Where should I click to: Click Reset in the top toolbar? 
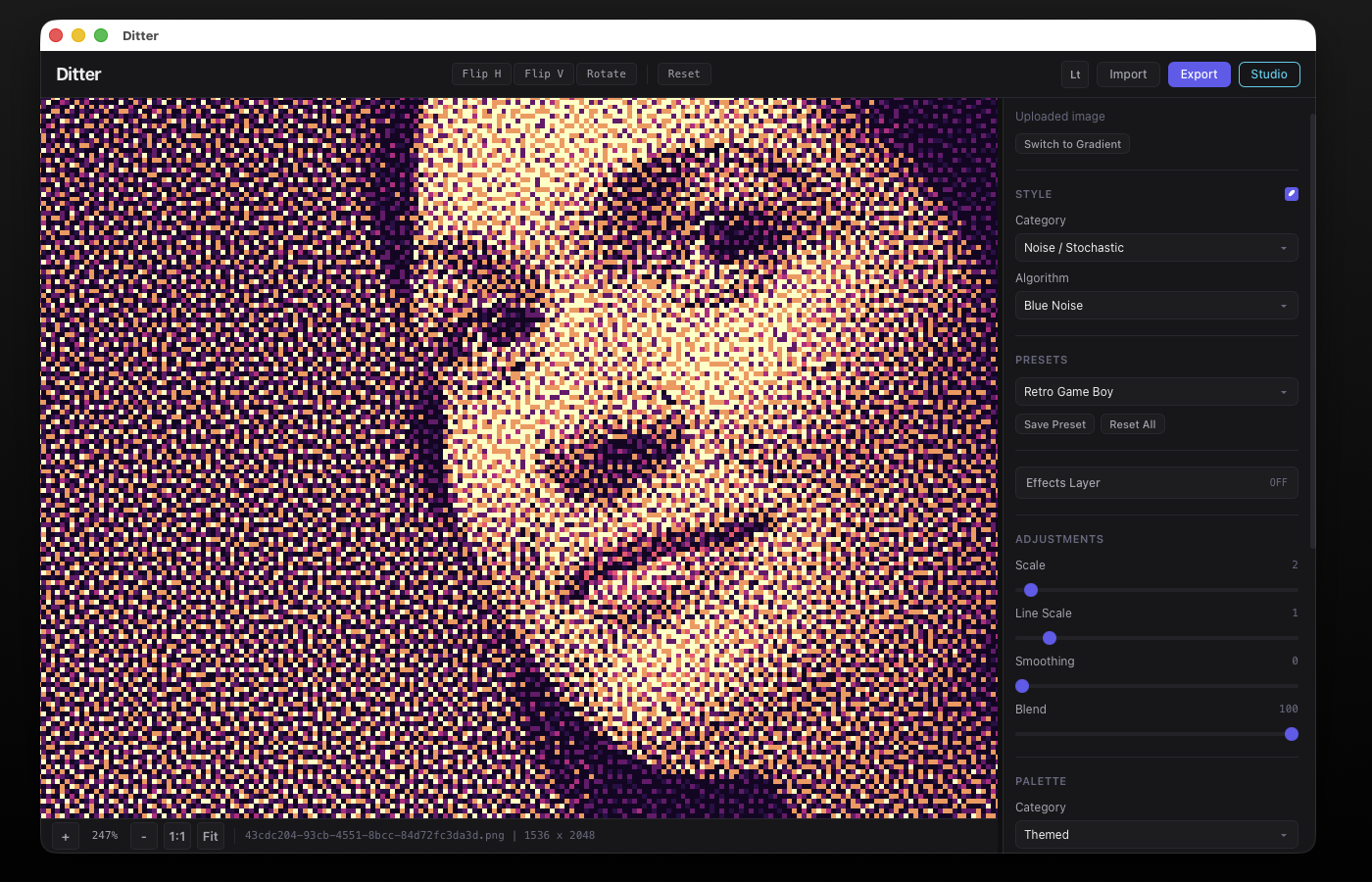[x=684, y=74]
